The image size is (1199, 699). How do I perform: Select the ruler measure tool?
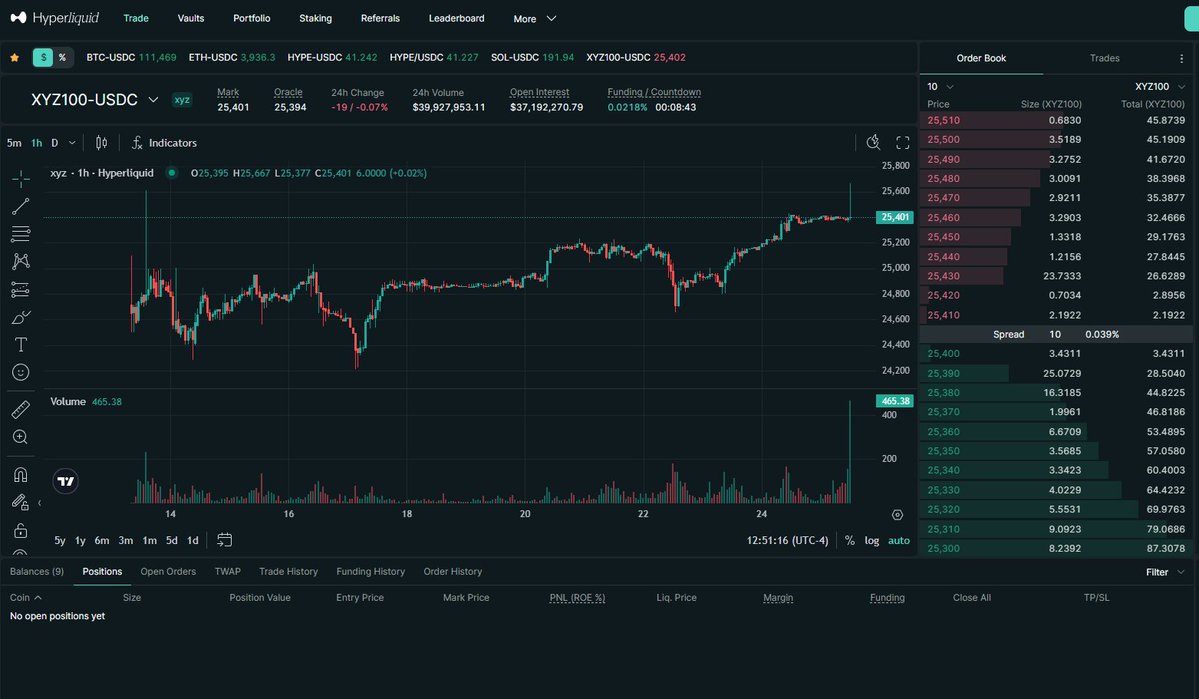[x=21, y=409]
